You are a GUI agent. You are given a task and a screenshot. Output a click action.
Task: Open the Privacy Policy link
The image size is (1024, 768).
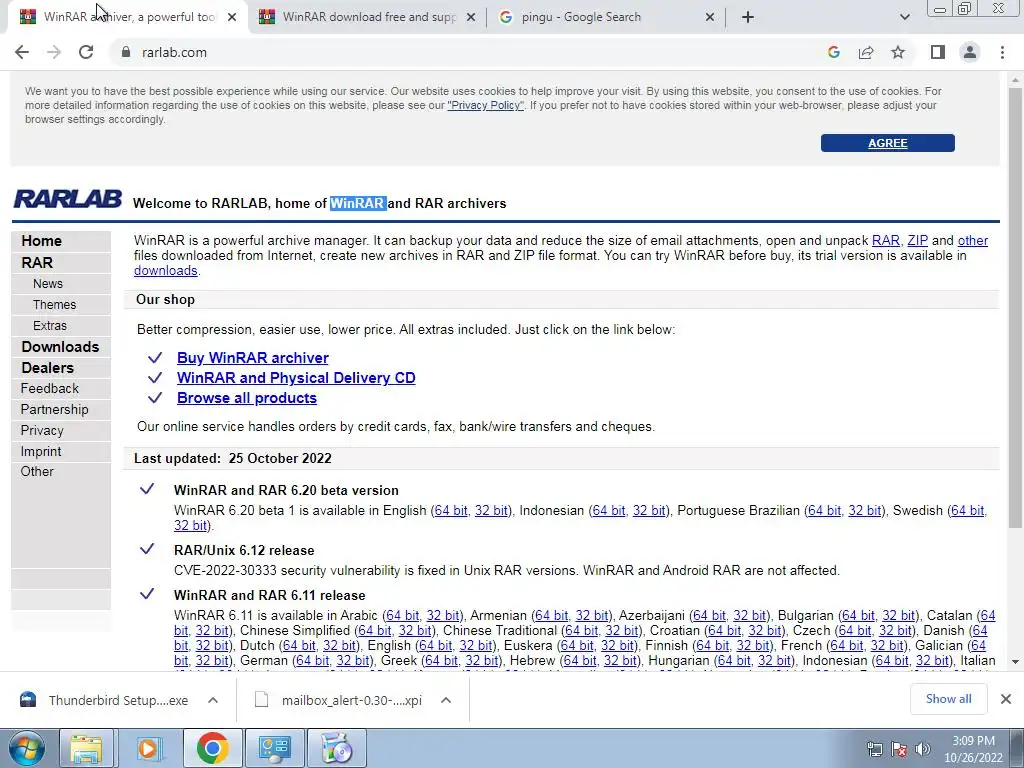click(x=485, y=105)
